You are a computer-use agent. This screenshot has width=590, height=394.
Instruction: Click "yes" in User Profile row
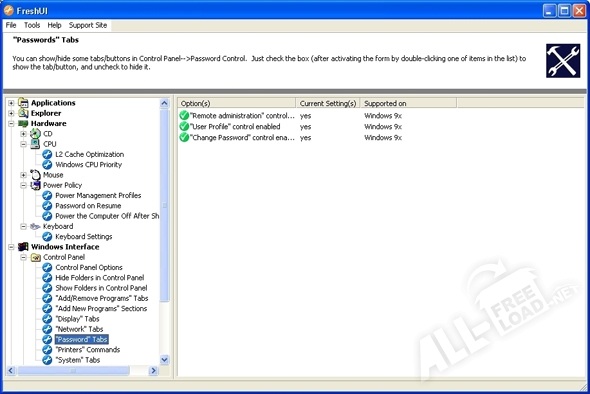point(305,127)
